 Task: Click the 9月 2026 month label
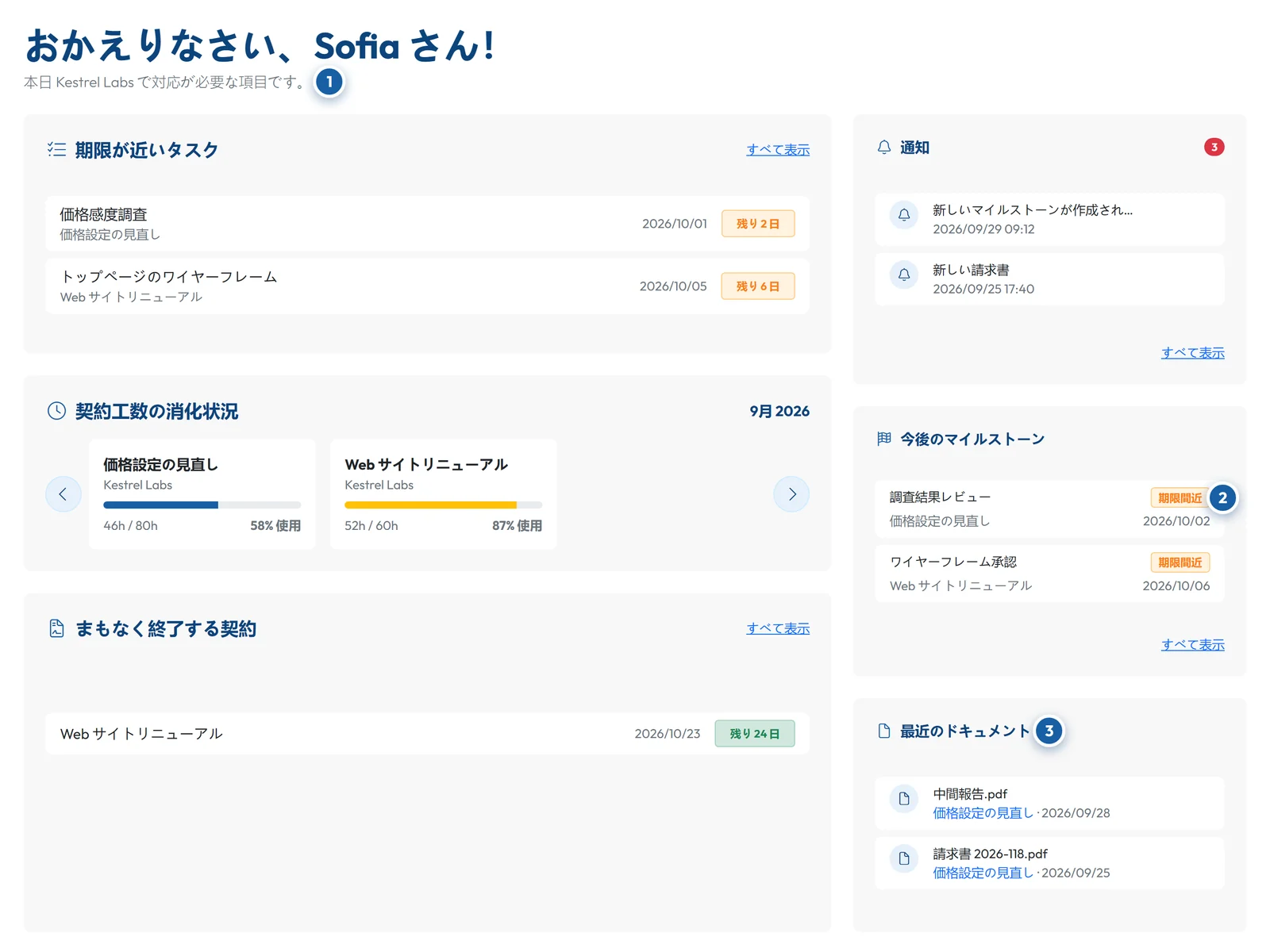(x=779, y=411)
